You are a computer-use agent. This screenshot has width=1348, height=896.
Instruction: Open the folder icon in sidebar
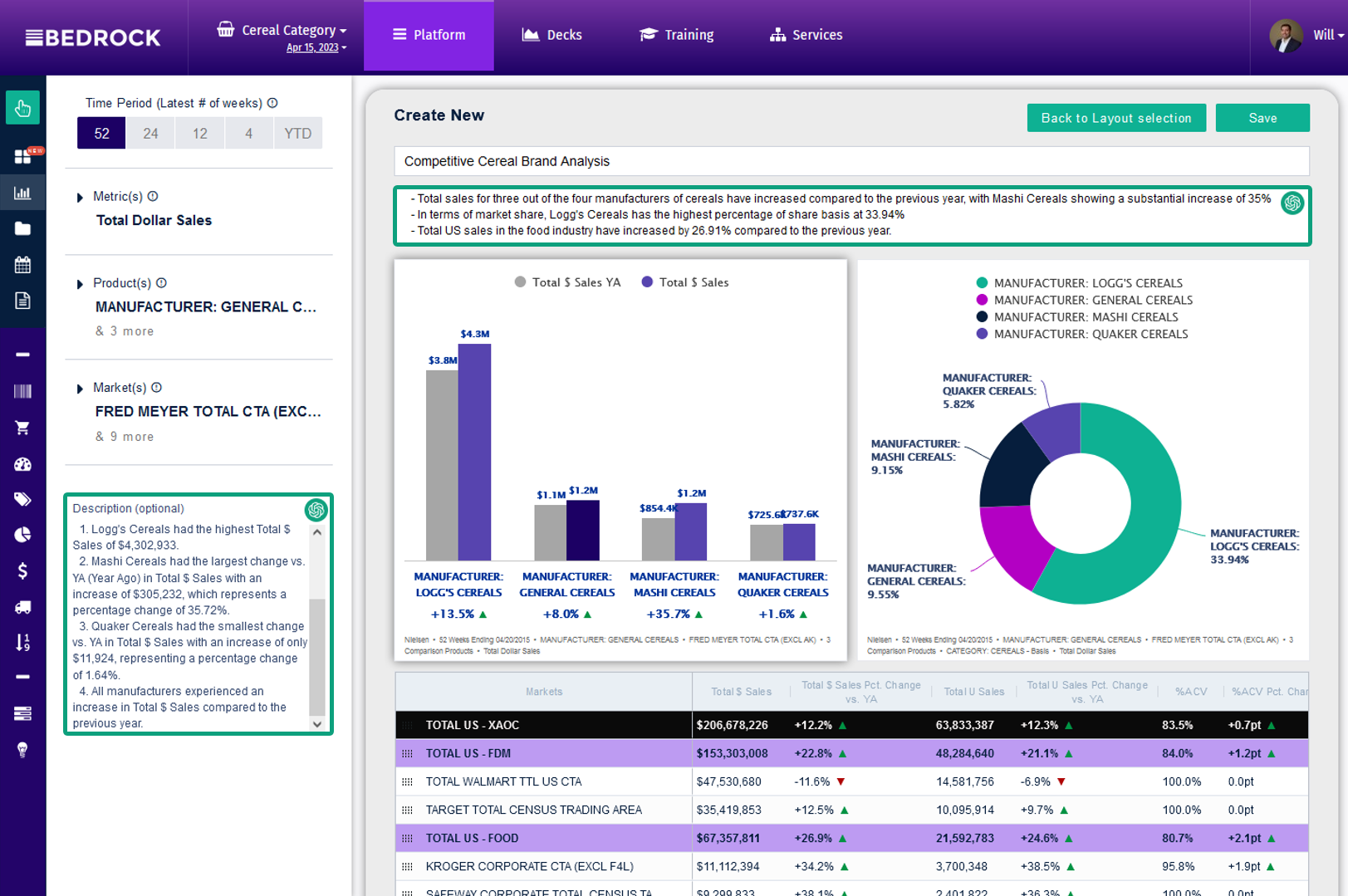(22, 229)
